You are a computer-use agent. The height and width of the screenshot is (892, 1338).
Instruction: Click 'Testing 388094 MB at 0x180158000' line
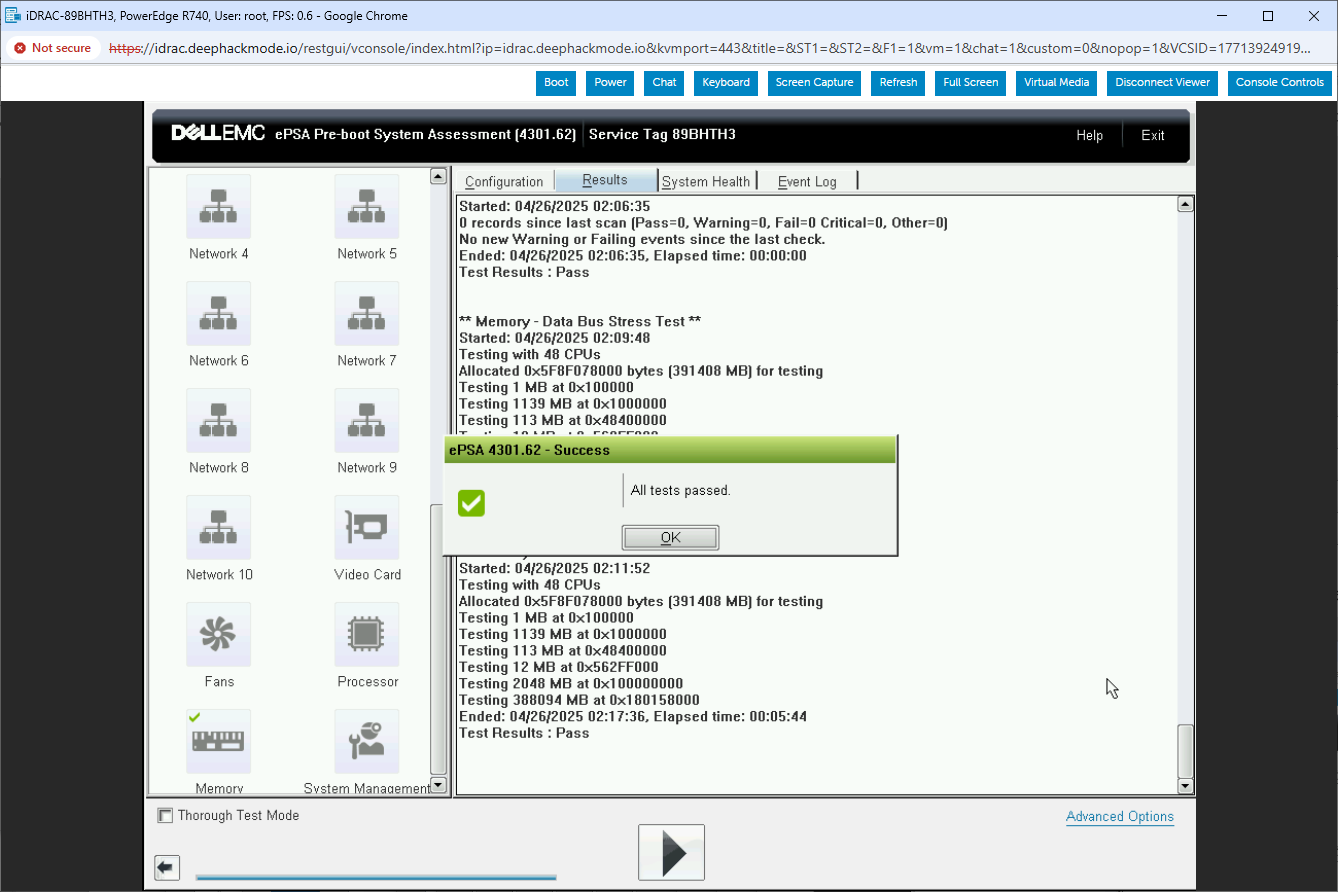click(x=579, y=700)
